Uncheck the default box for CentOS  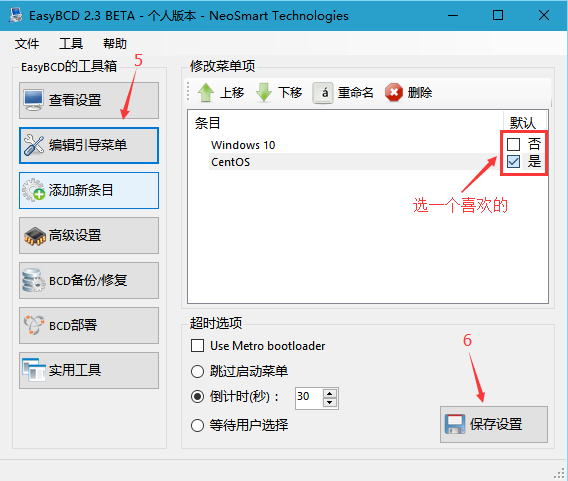[513, 162]
